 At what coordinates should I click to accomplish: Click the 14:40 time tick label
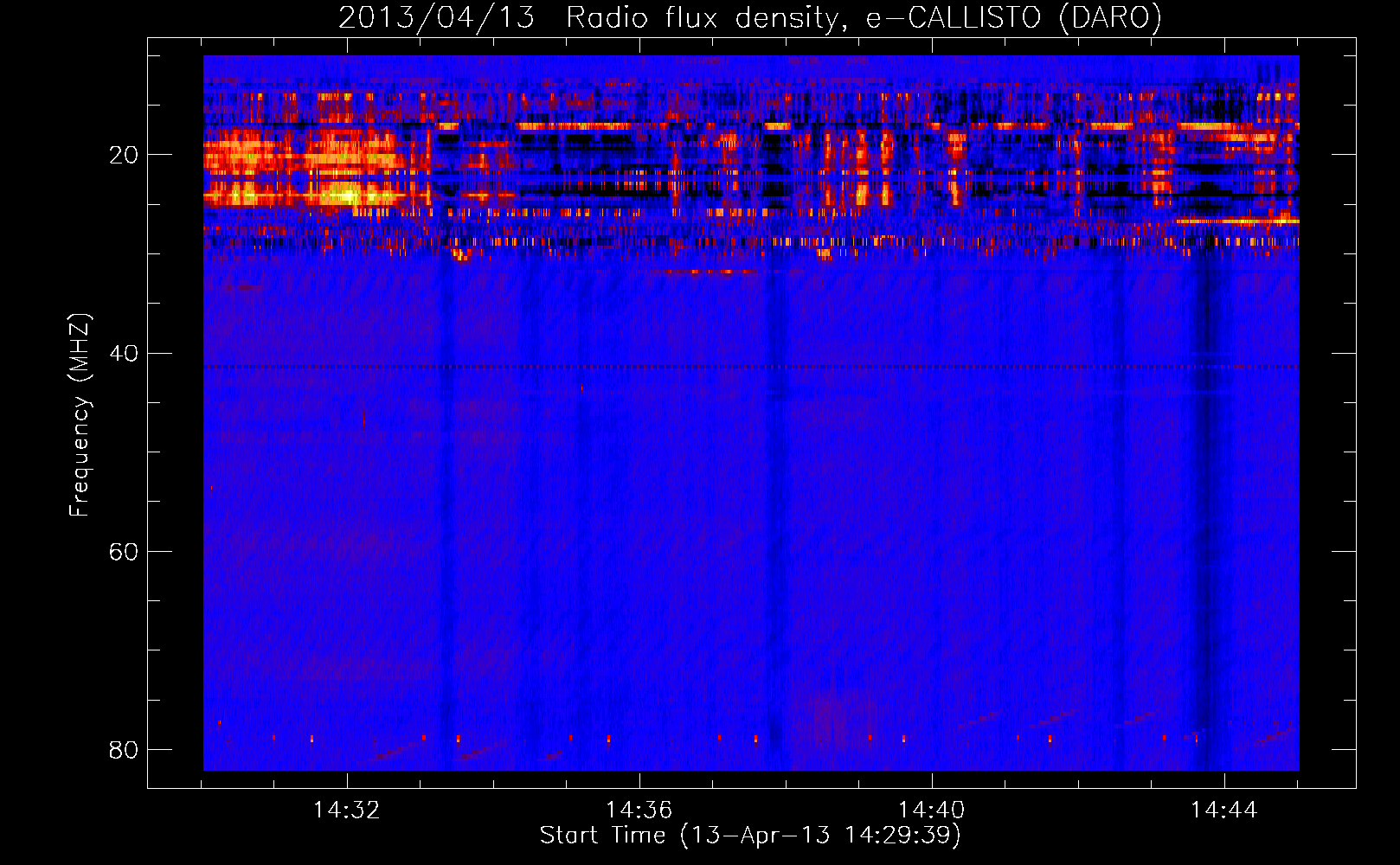coord(931,810)
